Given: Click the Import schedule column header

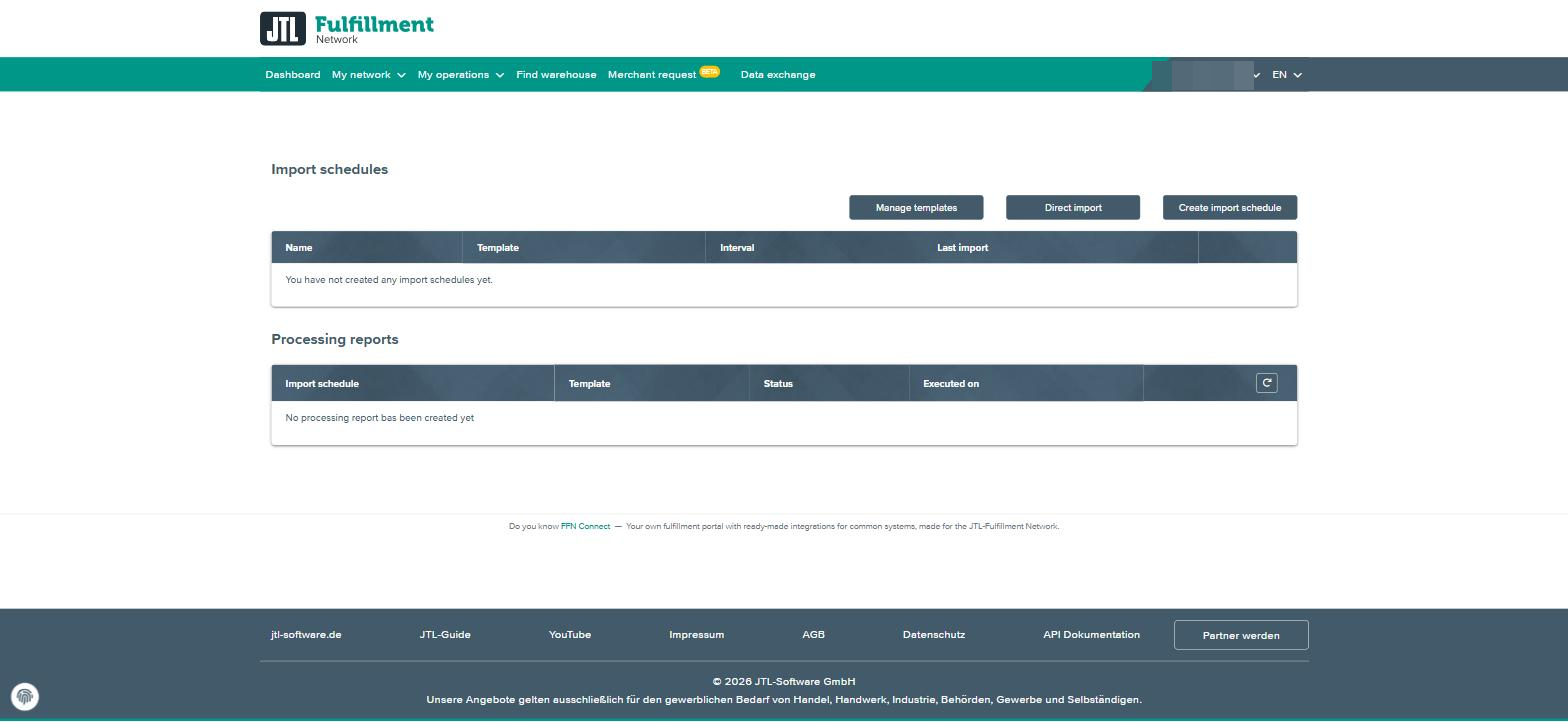Looking at the screenshot, I should pos(322,384).
